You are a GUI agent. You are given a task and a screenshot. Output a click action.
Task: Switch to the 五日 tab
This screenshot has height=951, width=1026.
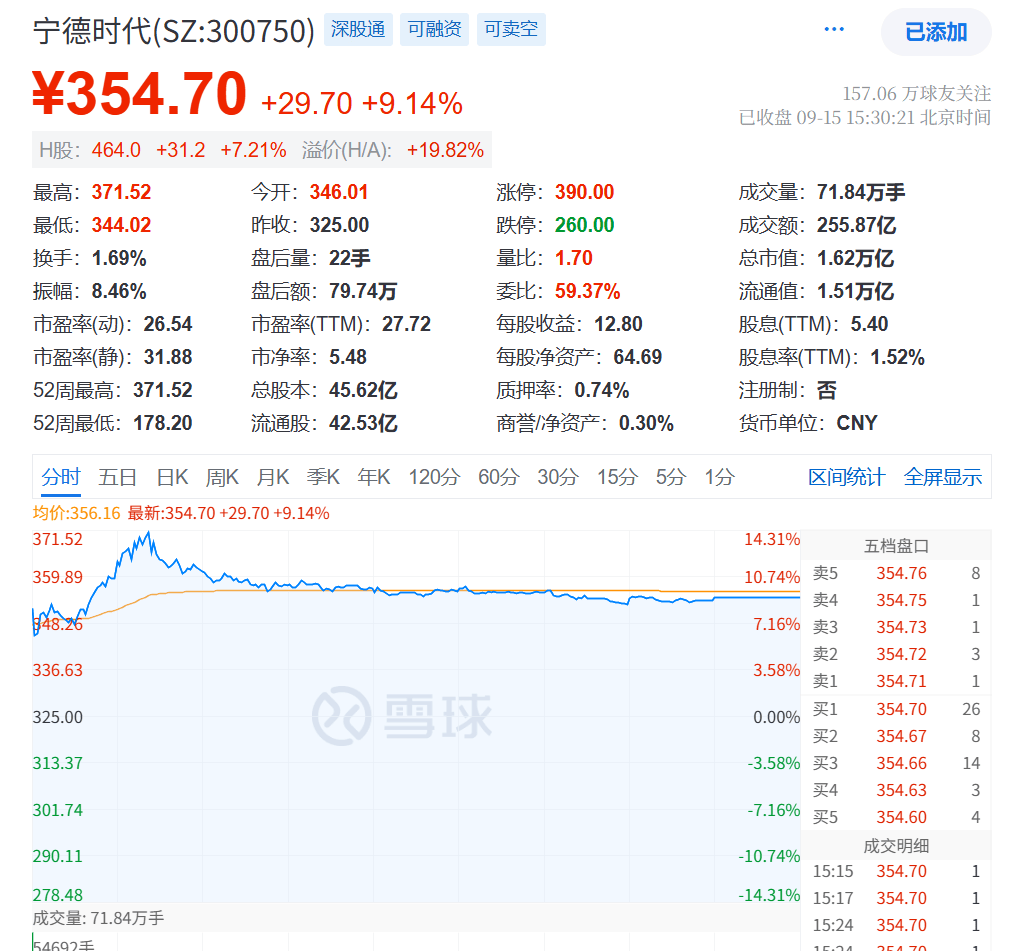118,477
